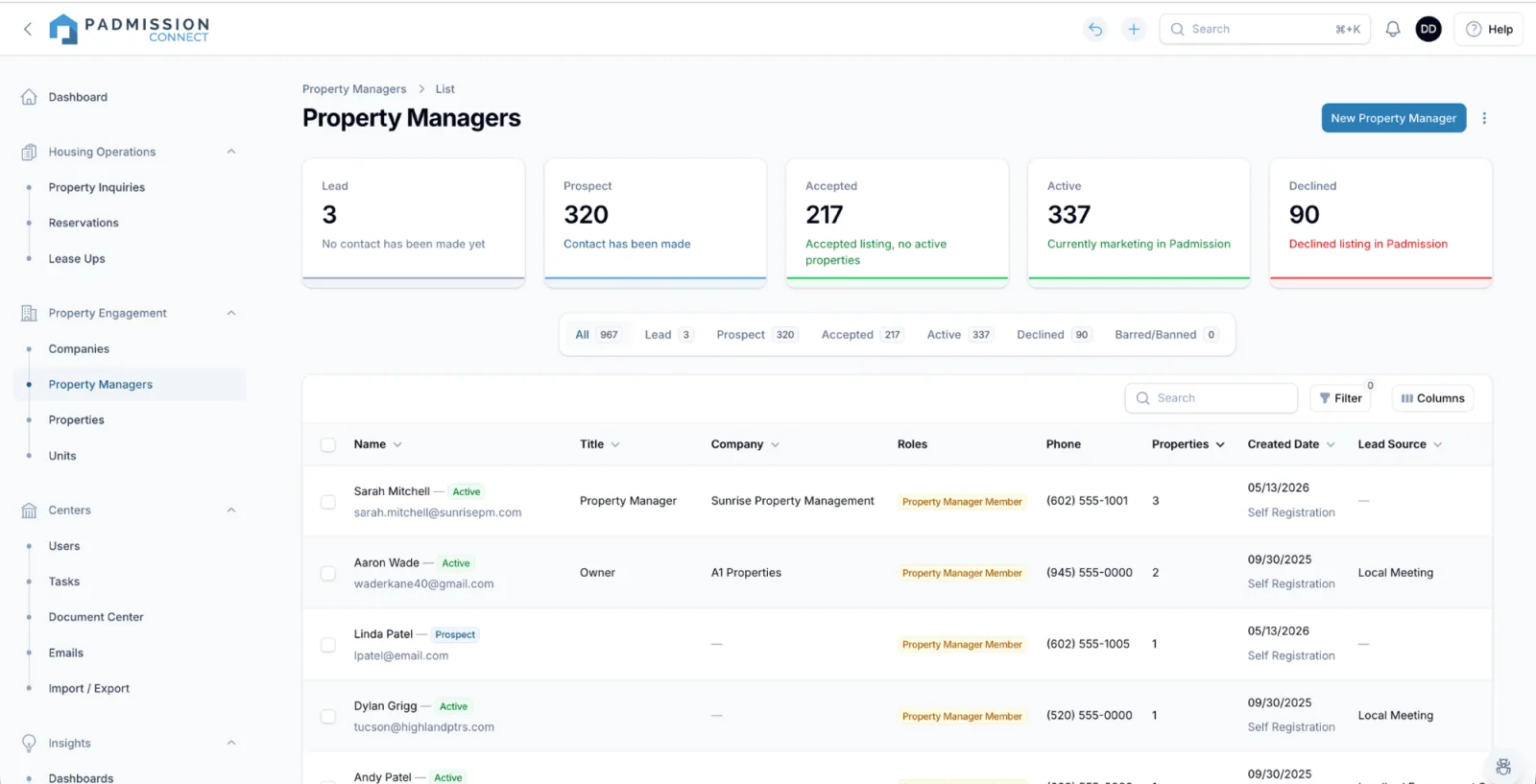Select the All 967 tab

click(597, 335)
